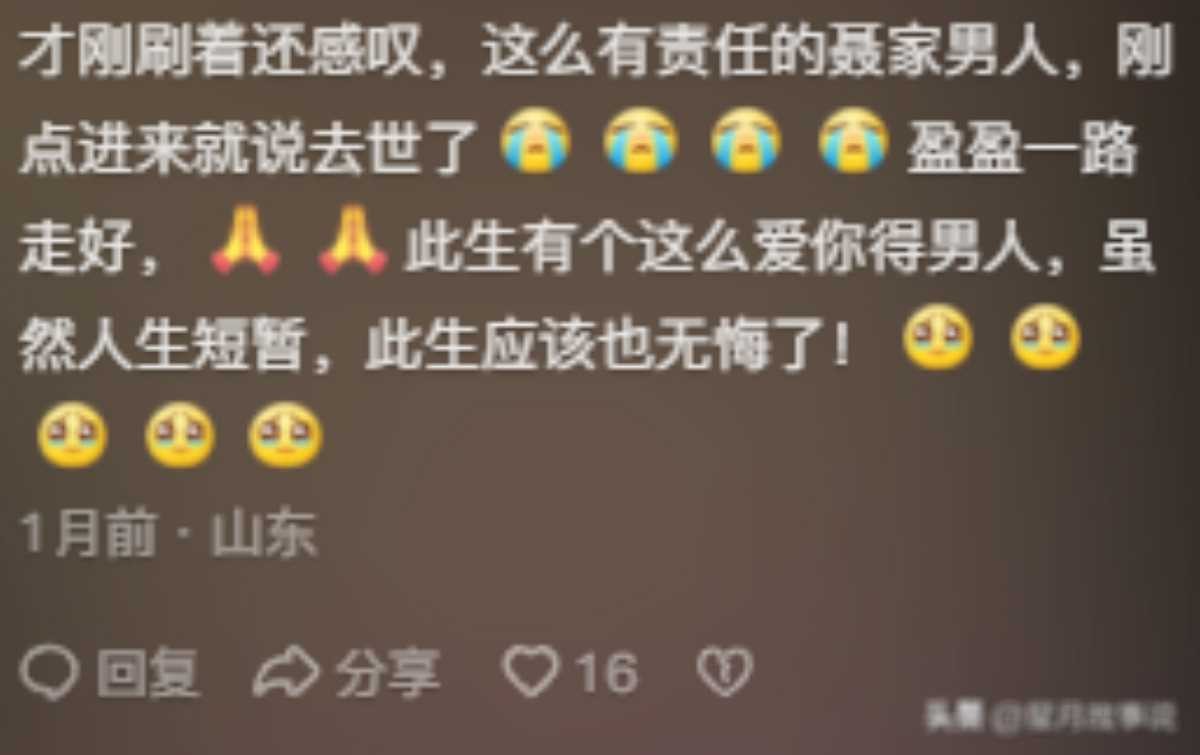Click the "1月前" timestamp
1200x755 pixels.
[x=88, y=534]
